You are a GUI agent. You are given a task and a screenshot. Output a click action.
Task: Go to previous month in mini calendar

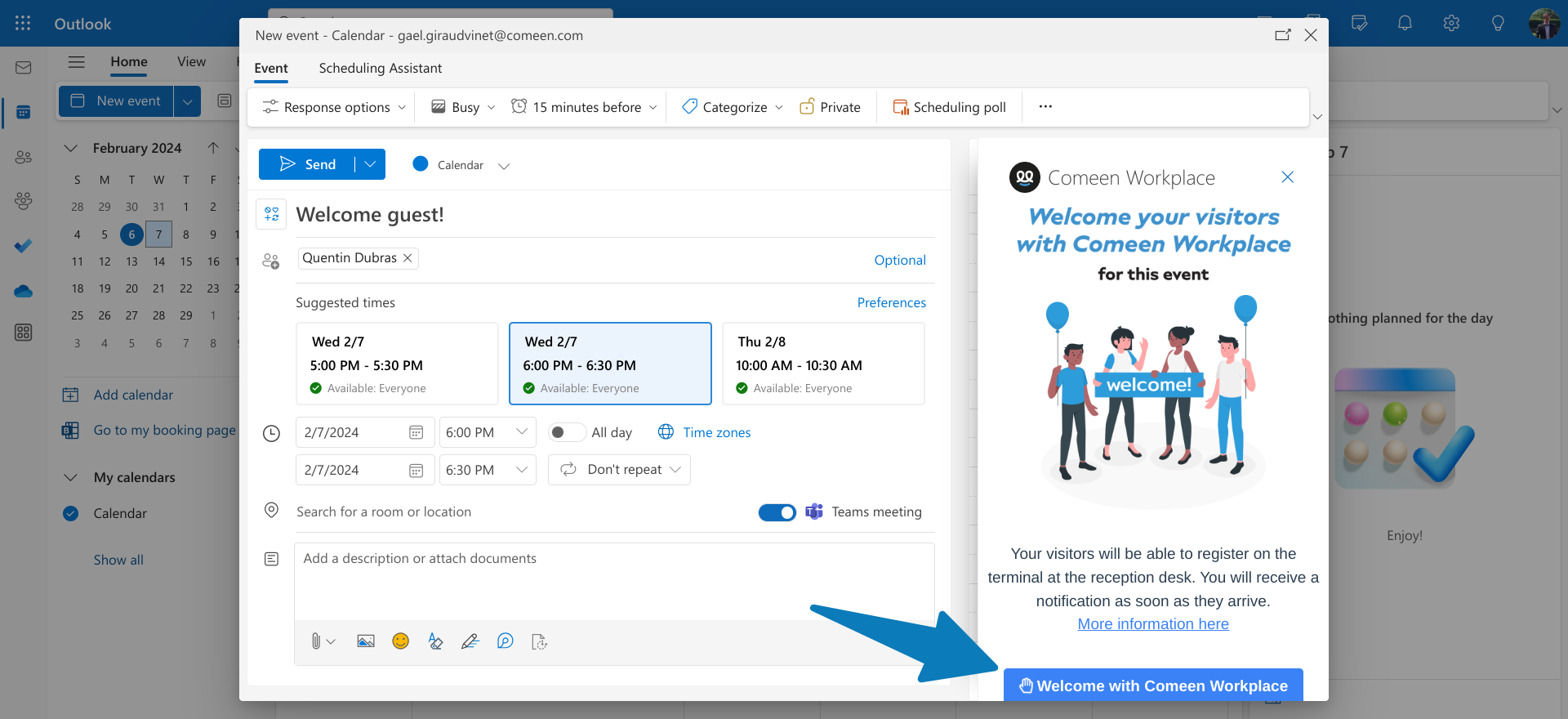(x=213, y=148)
